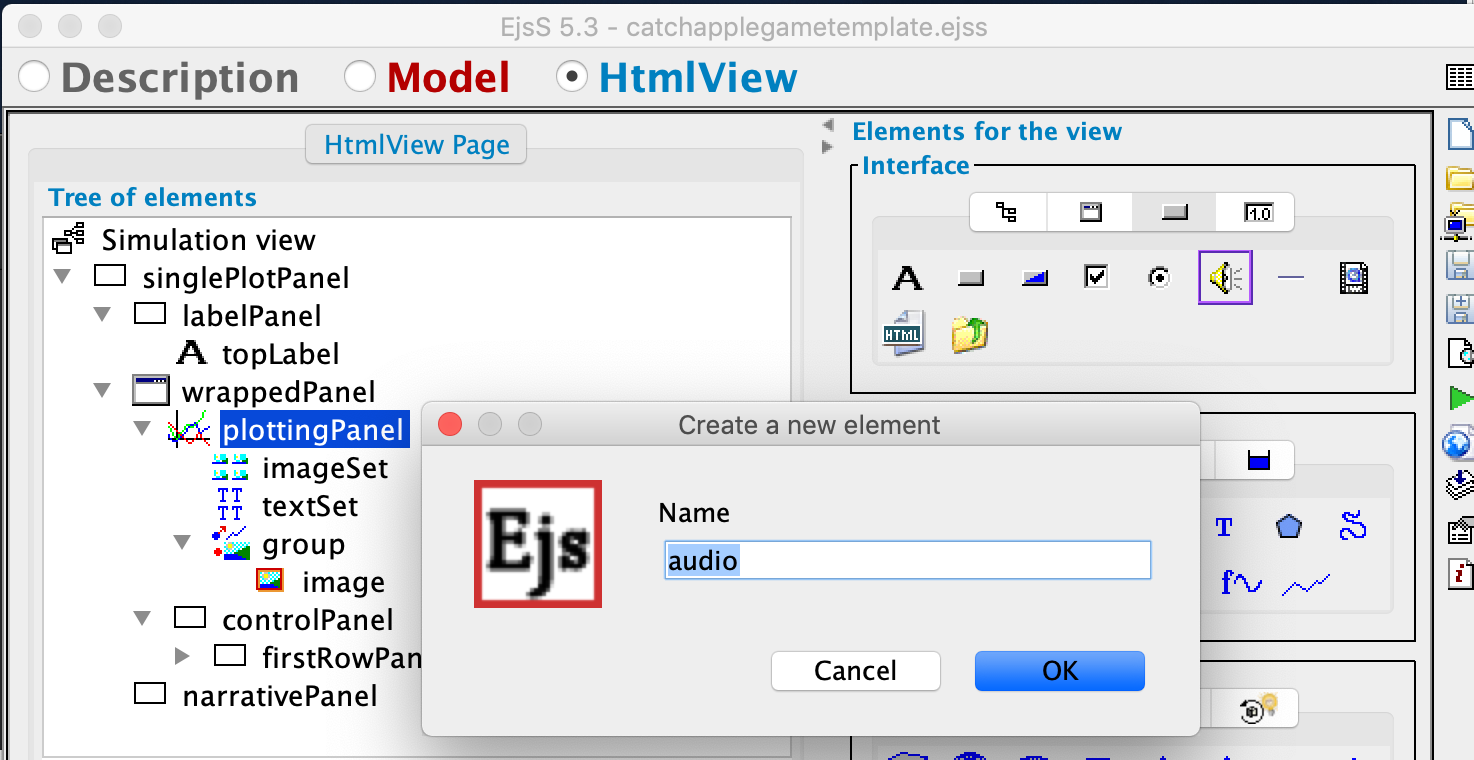Collapse the wrappedPanel tree node

[x=102, y=391]
